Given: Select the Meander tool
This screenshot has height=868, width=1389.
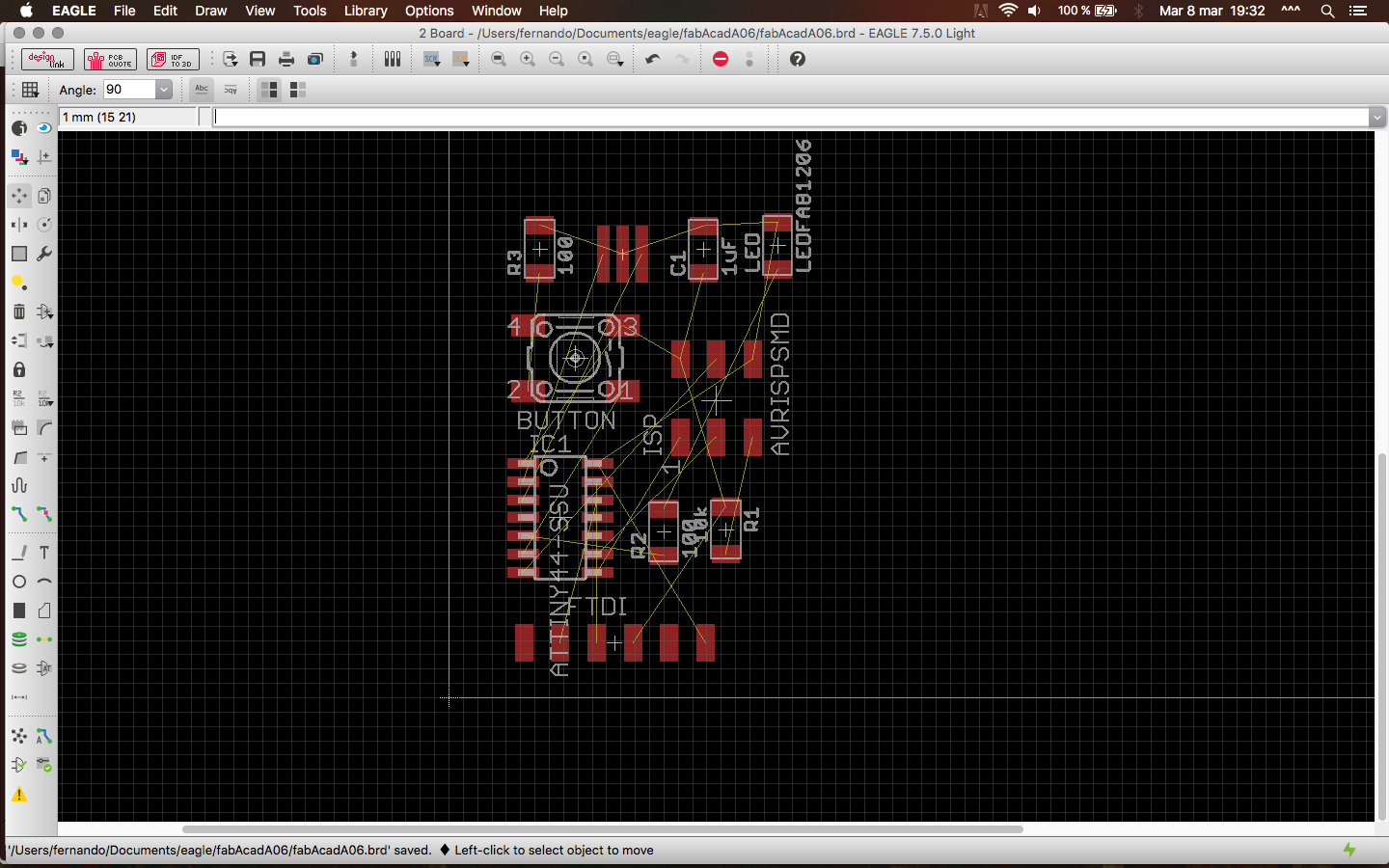Looking at the screenshot, I should tap(19, 485).
